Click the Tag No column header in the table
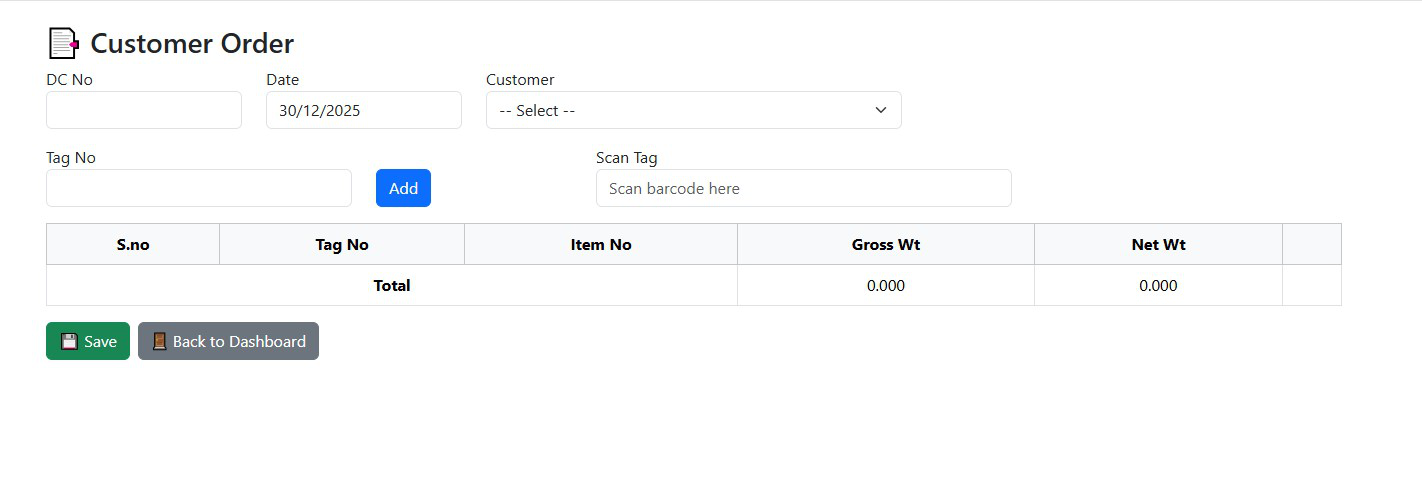This screenshot has height=496, width=1422. [x=342, y=244]
